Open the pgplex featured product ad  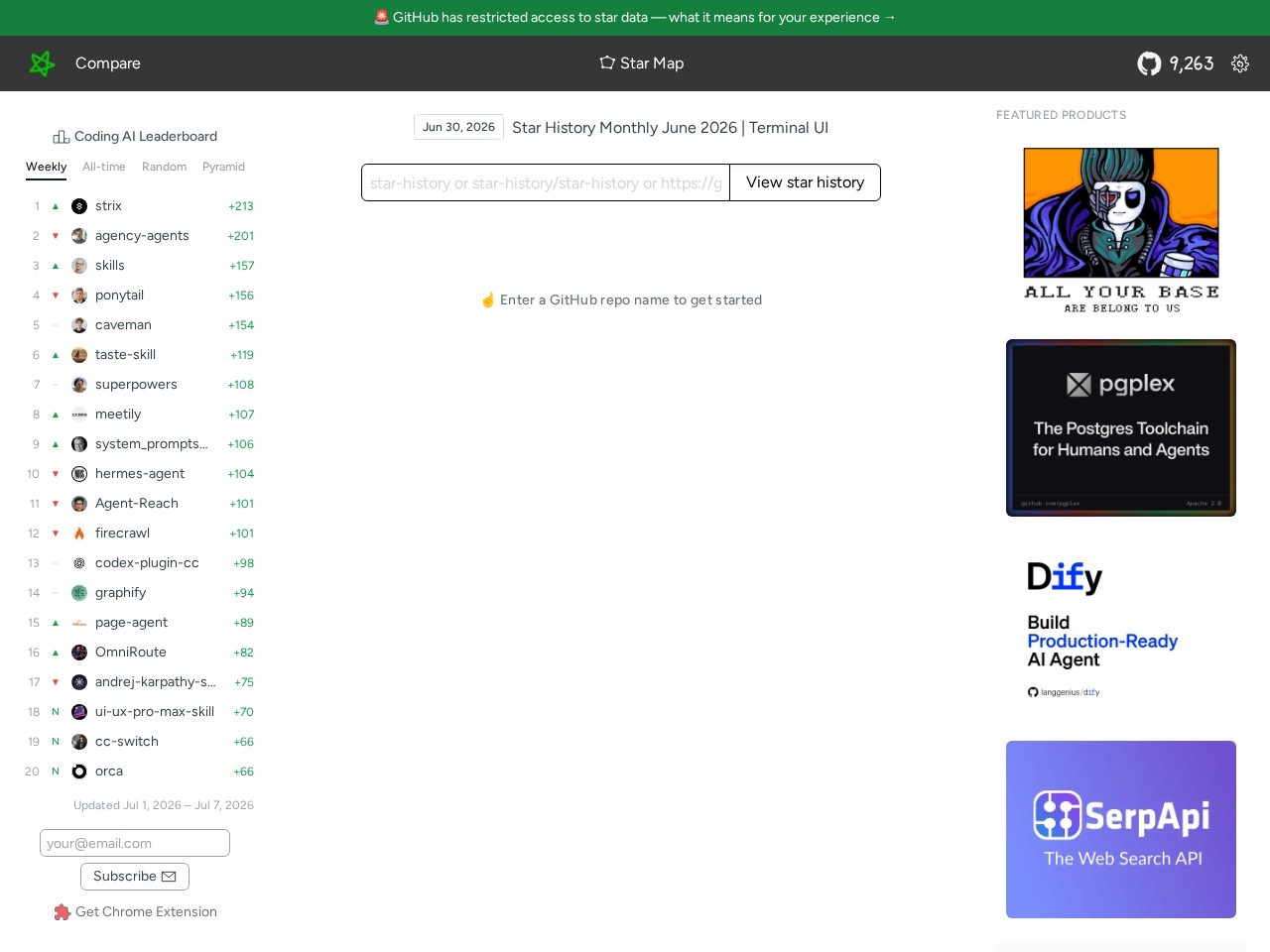(1121, 428)
